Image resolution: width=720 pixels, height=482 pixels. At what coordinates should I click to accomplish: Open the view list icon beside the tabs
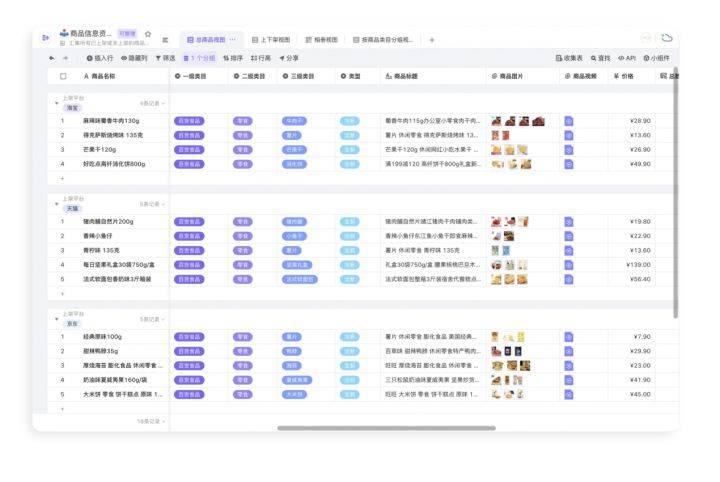(x=165, y=40)
